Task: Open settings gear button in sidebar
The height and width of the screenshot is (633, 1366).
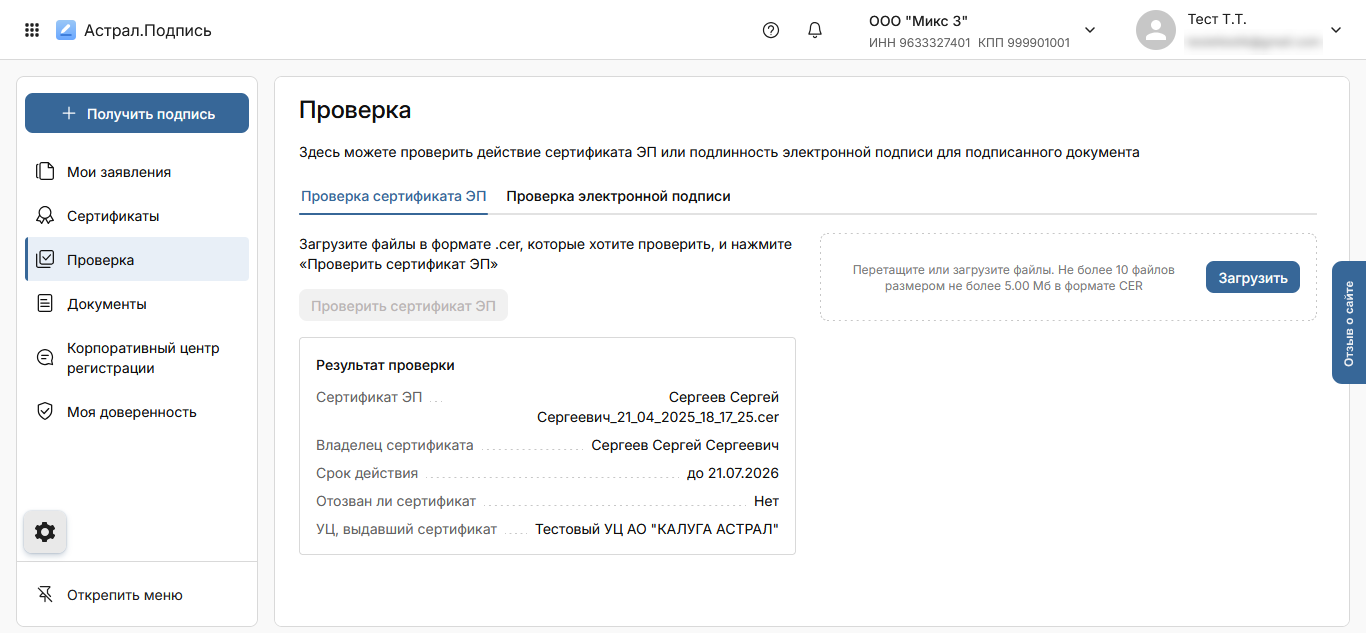Action: (x=45, y=532)
